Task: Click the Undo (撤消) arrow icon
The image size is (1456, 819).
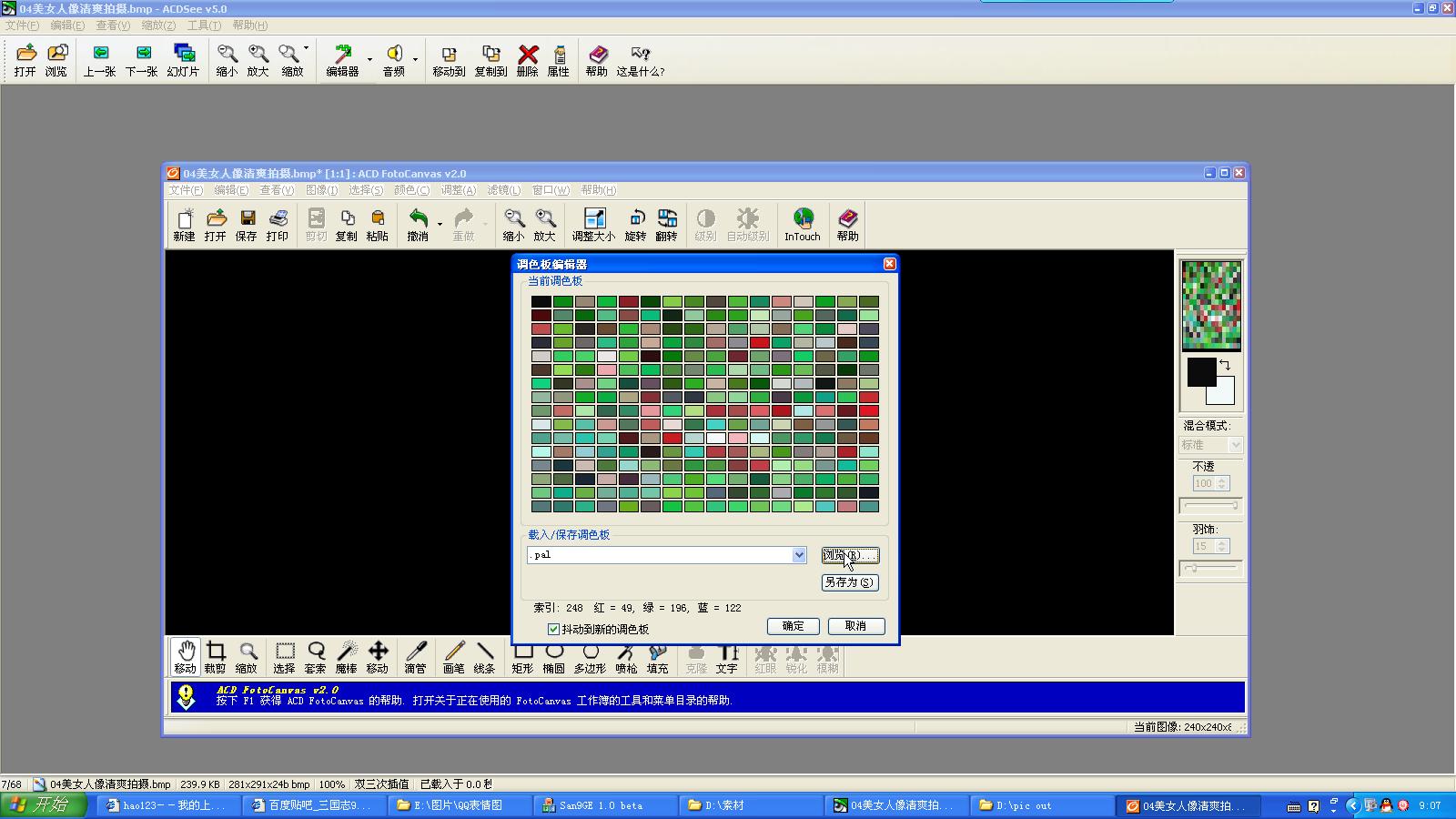Action: 418,224
